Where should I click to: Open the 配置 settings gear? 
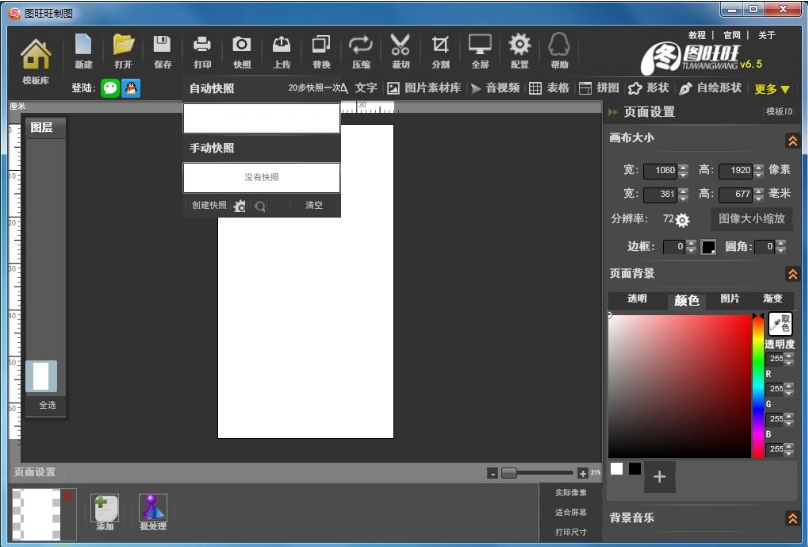point(519,50)
